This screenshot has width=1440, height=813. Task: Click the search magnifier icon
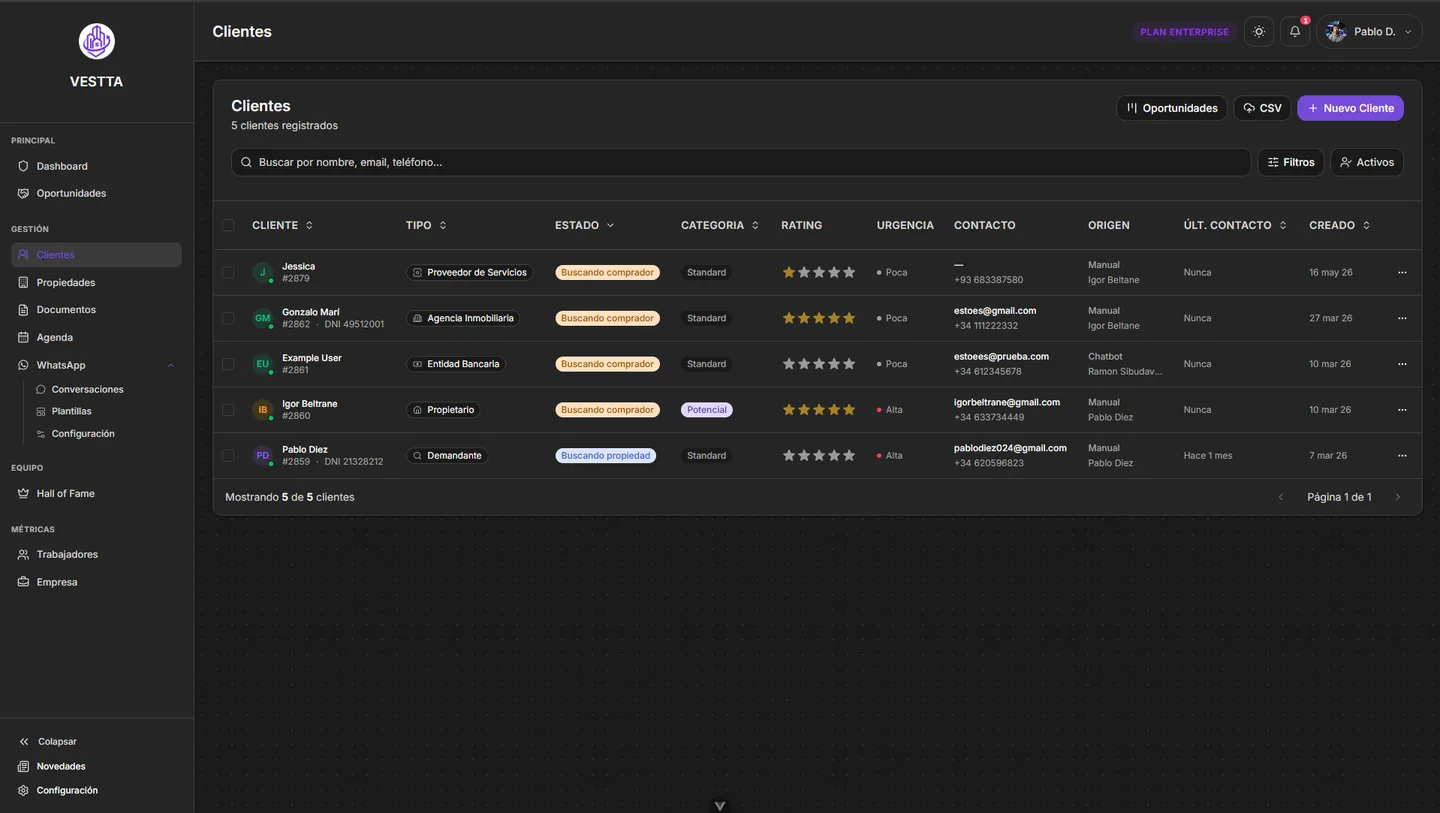(246, 162)
